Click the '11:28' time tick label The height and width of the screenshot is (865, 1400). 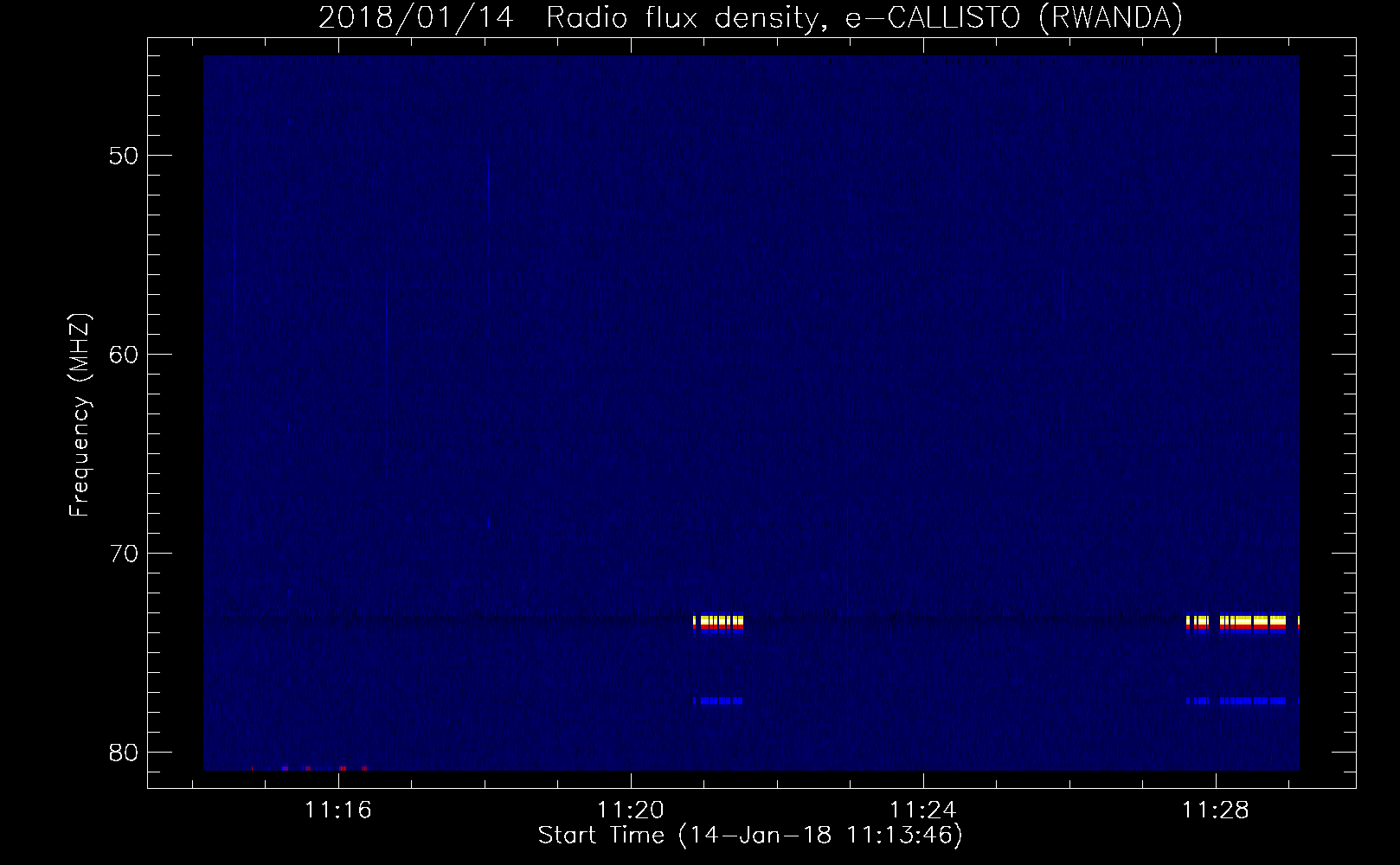[1216, 811]
